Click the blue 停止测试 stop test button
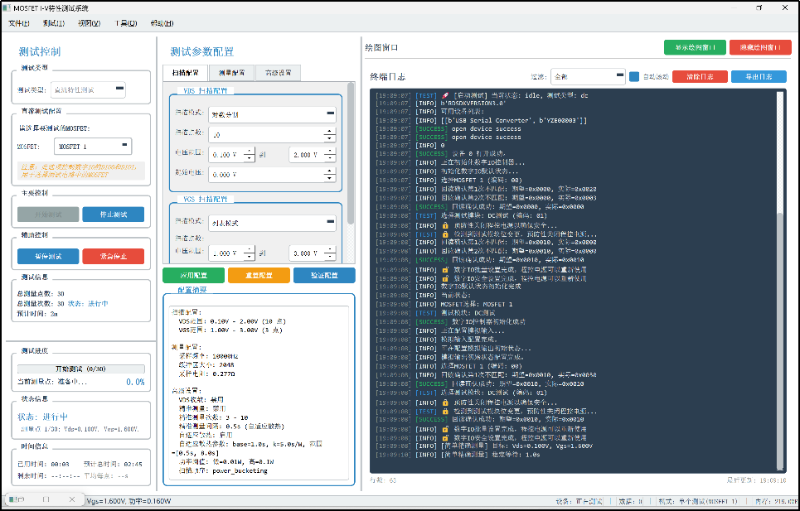800x511 pixels. (x=113, y=214)
